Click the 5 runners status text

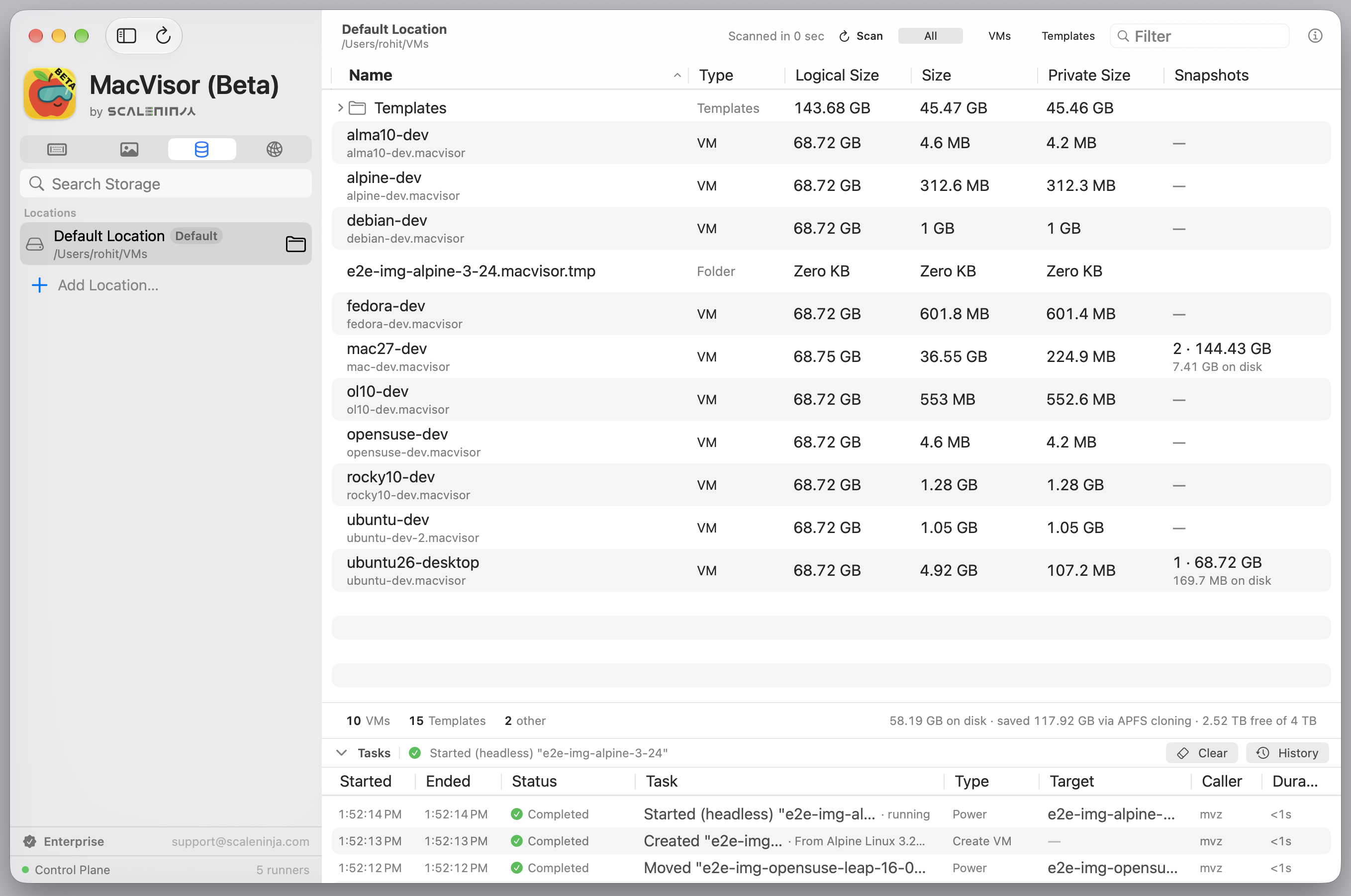(283, 870)
